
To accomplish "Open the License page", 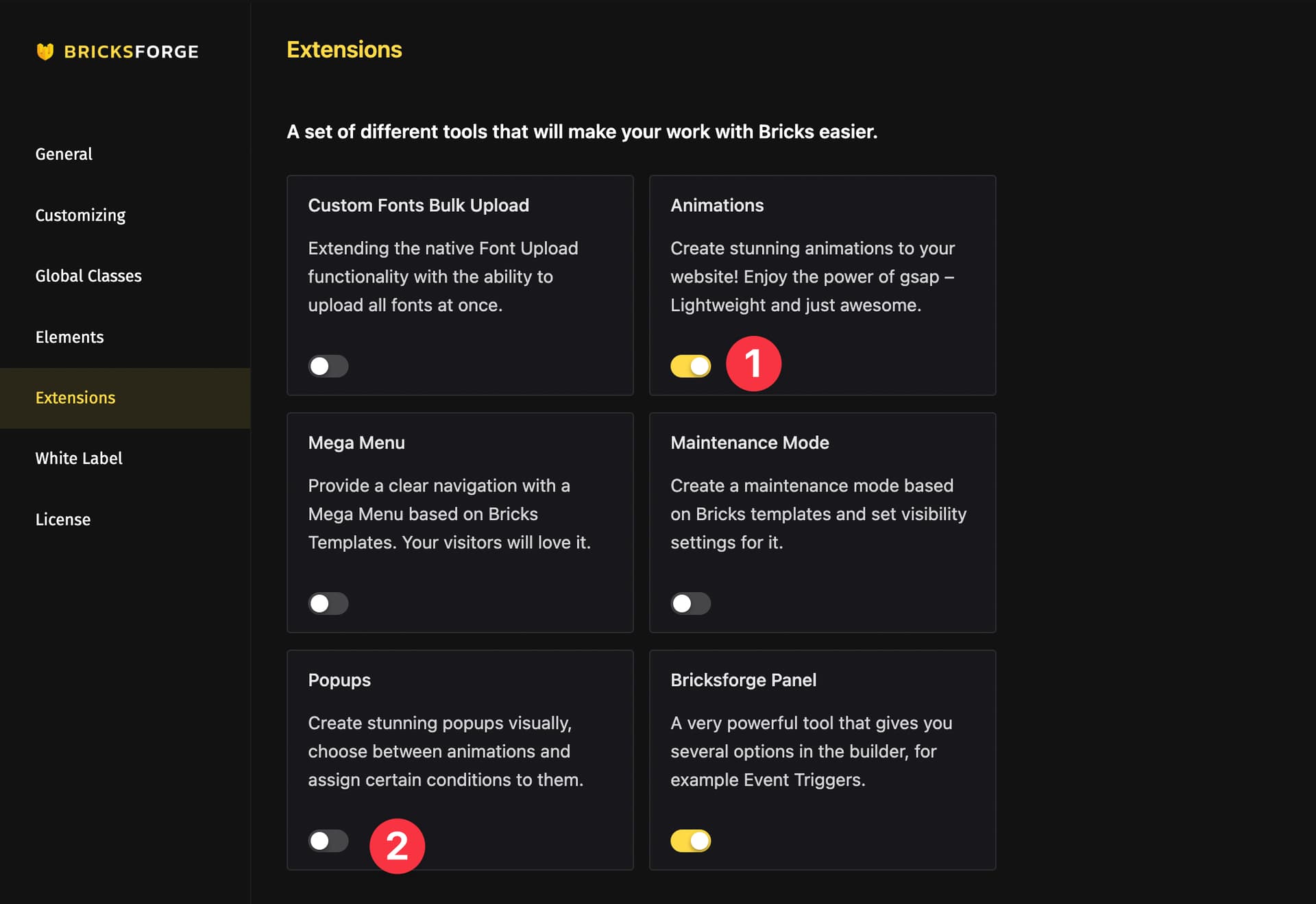I will click(63, 520).
